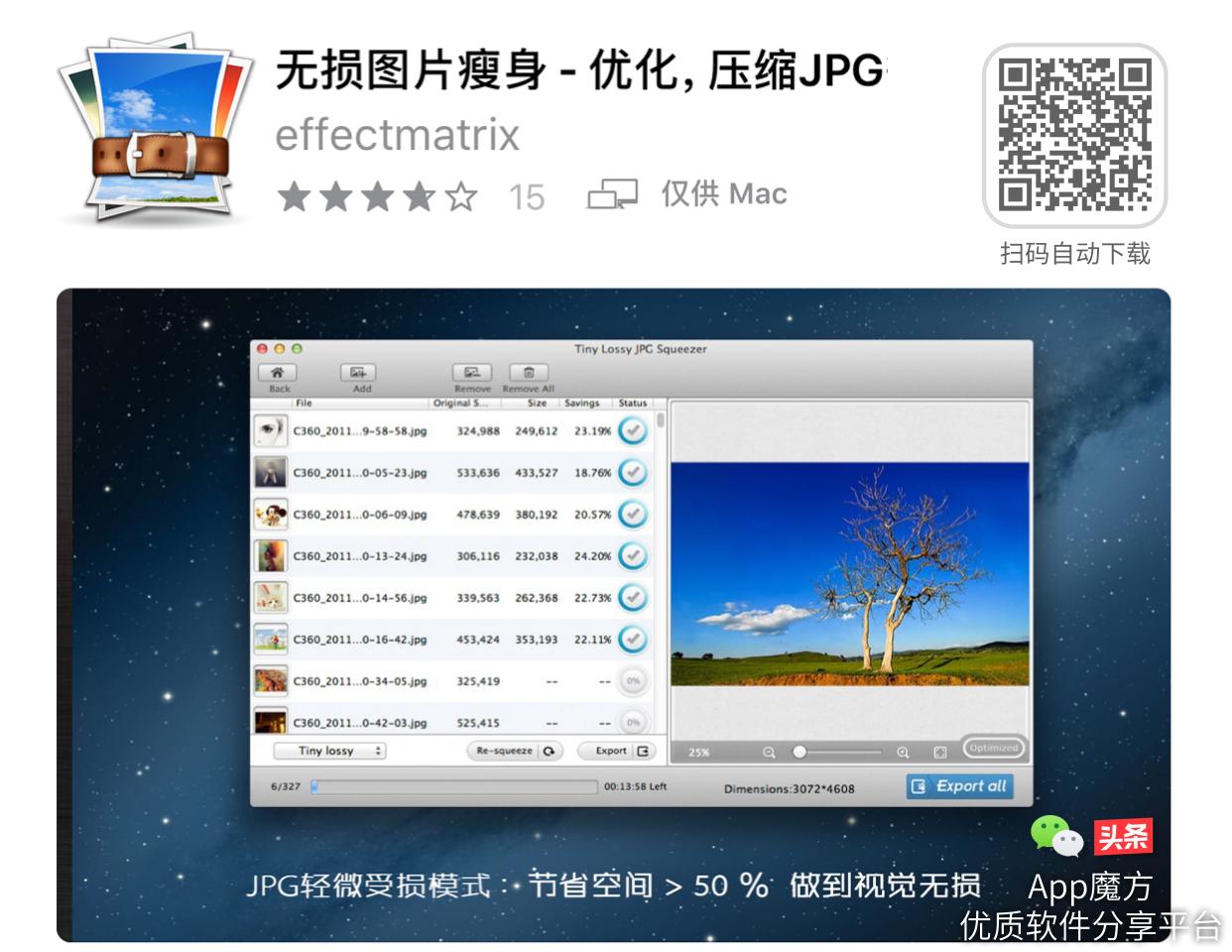
Task: Click the zoom-out magnifier icon below the preview
Action: tap(768, 752)
